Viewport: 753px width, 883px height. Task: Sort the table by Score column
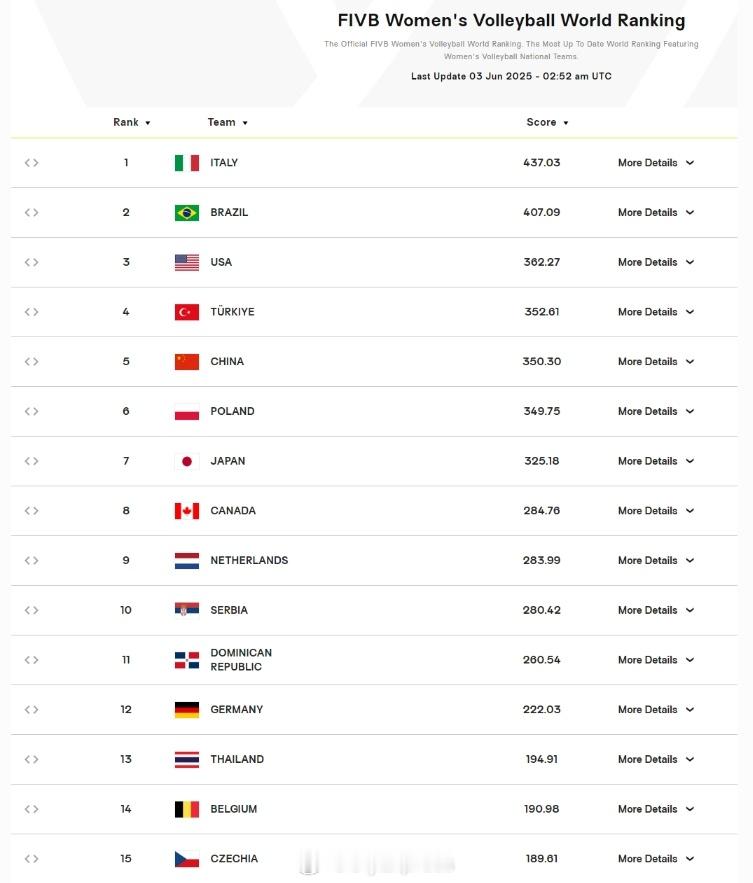pyautogui.click(x=547, y=122)
